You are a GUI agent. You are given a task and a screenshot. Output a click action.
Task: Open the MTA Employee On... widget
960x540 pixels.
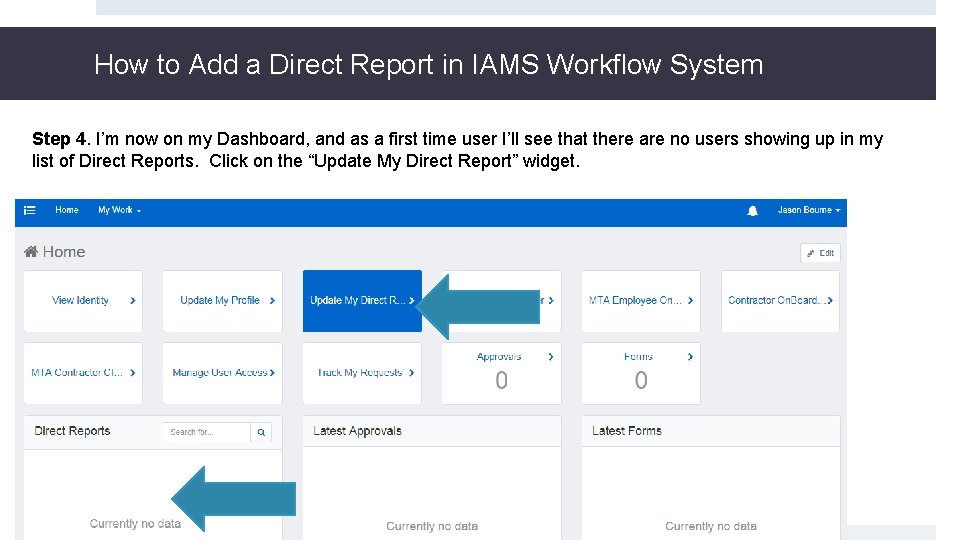(x=641, y=301)
